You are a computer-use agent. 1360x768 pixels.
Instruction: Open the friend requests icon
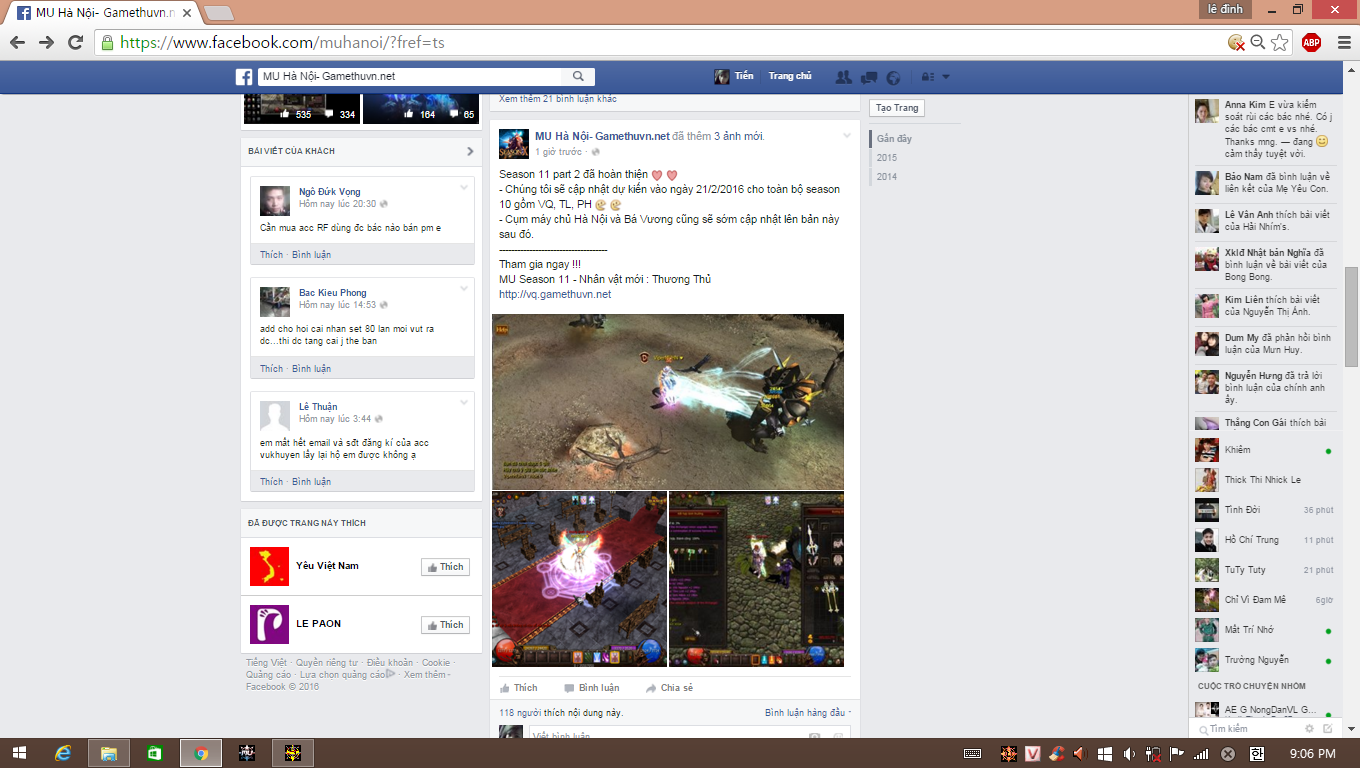coord(843,77)
